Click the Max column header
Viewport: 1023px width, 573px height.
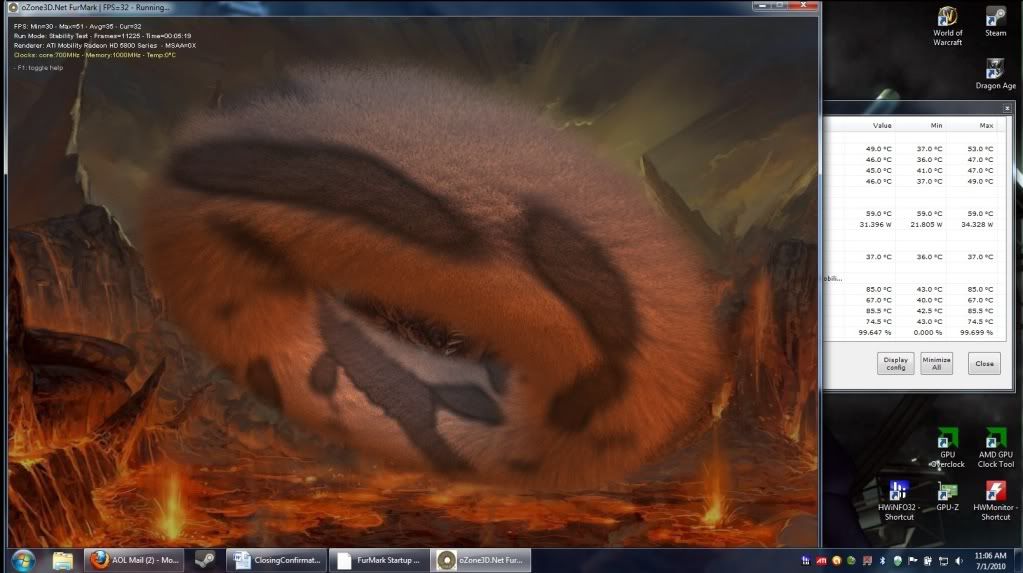point(986,125)
